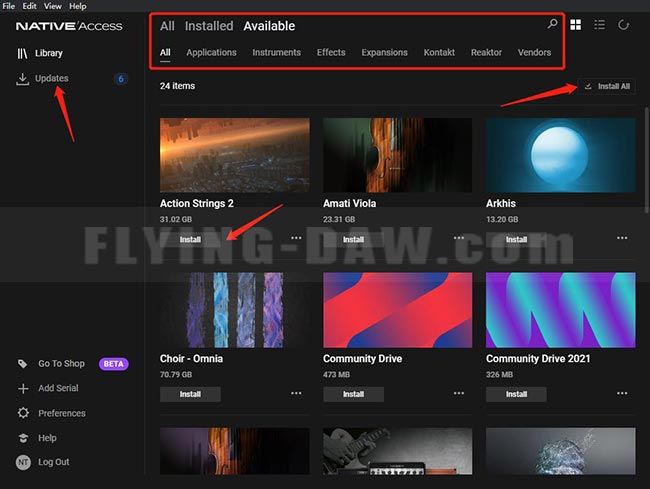Click the Native Access logo
Viewport: 650px width, 489px height.
69,26
